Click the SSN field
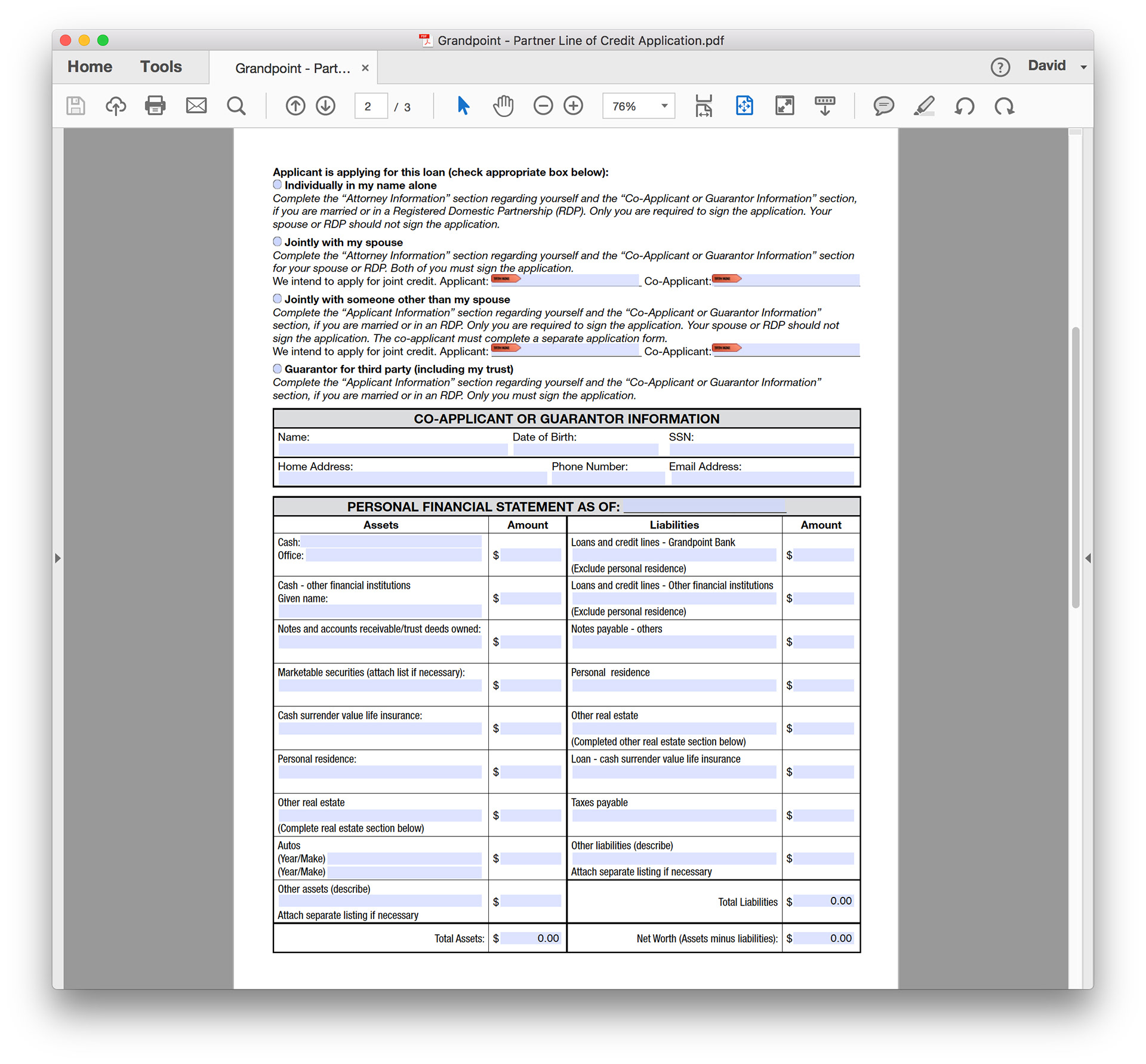Image resolution: width=1146 pixels, height=1064 pixels. point(762,450)
